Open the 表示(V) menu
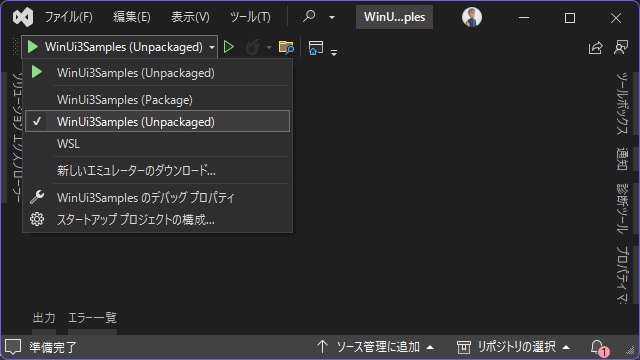This screenshot has height=360, width=640. (190, 17)
